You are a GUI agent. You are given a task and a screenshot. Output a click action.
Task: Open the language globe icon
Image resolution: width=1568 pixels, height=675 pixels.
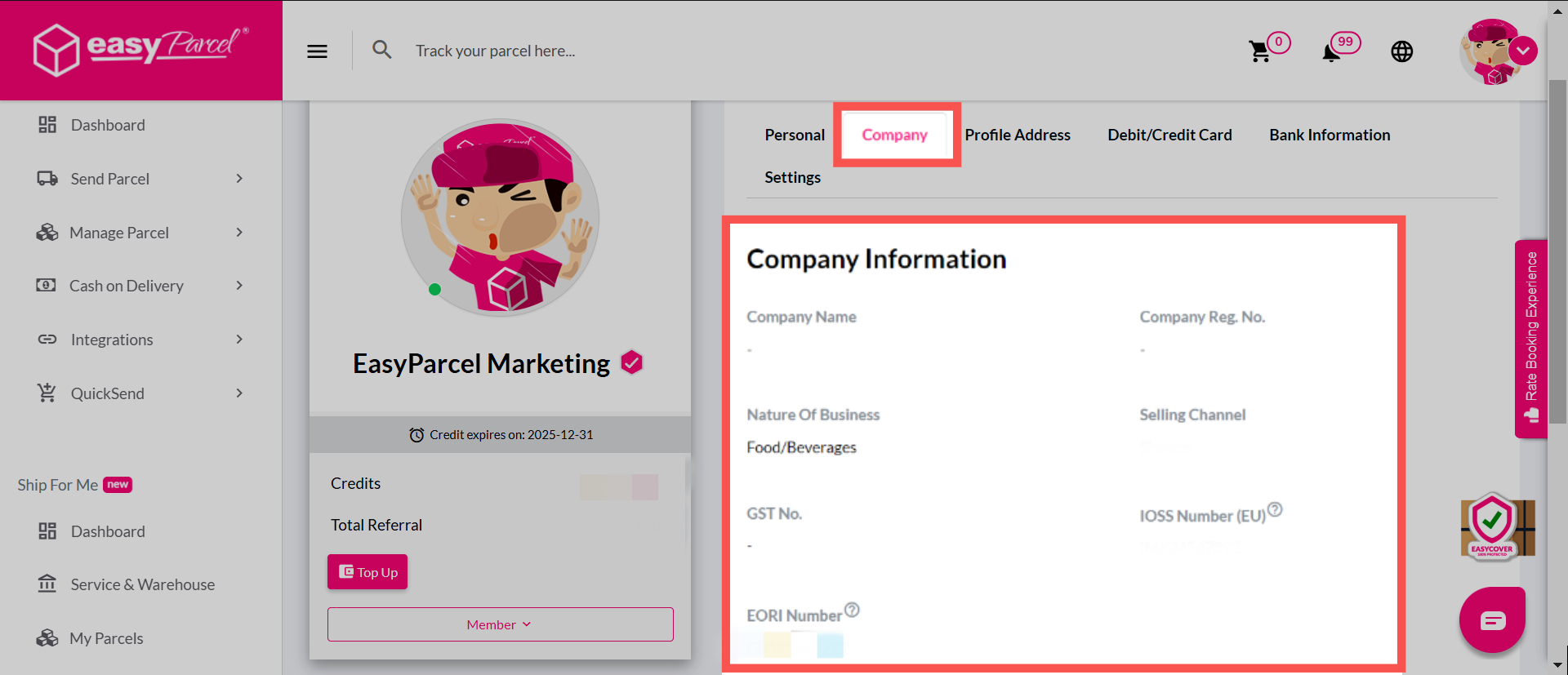coord(1402,51)
